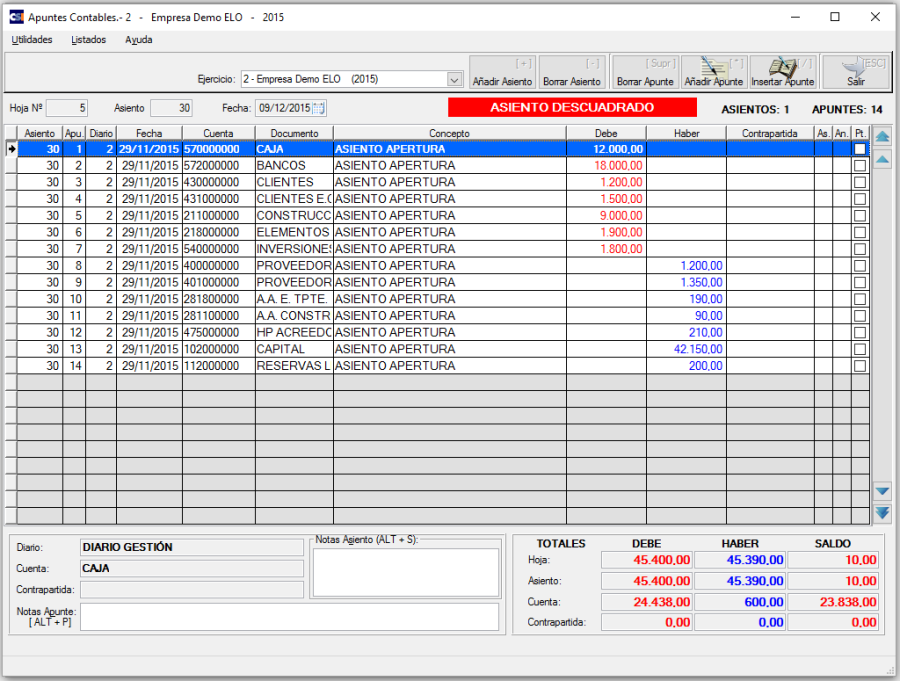
Task: Toggle Pt. checkbox for INVERSIONES row
Action: pyautogui.click(x=860, y=249)
